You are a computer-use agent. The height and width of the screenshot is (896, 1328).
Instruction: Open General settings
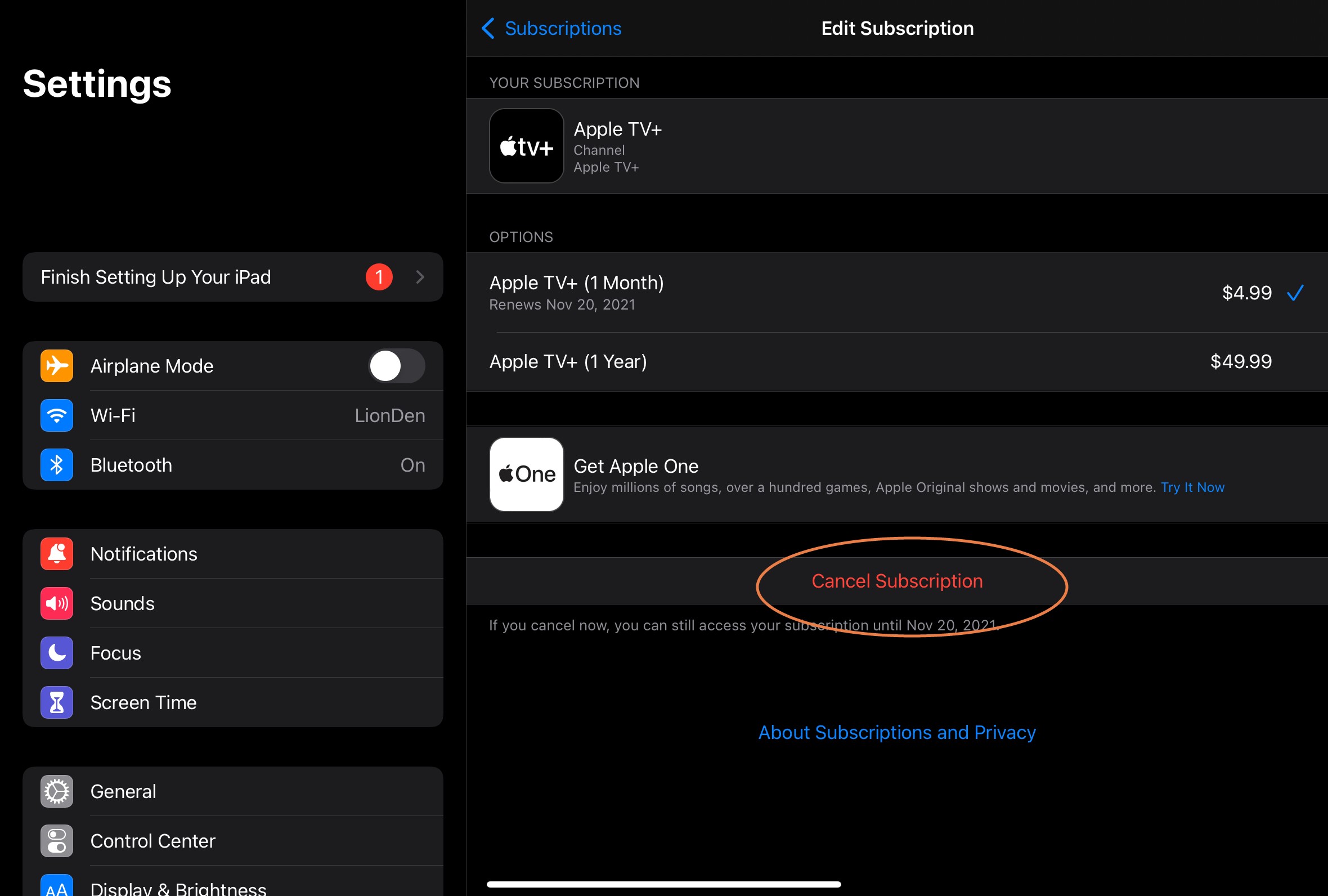click(x=233, y=791)
